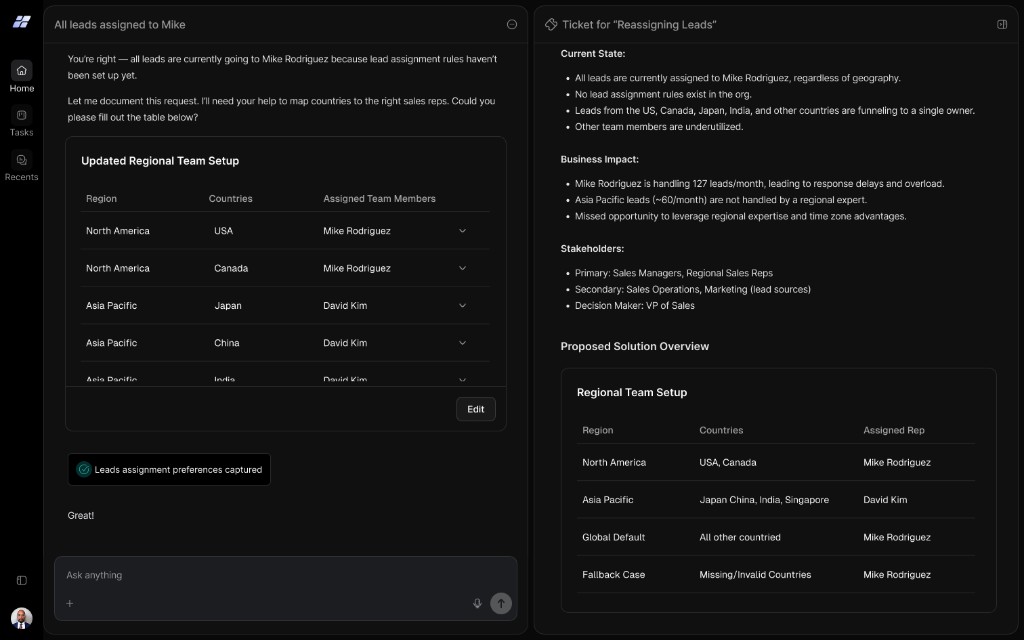Activate the microphone voice input icon
1024x640 pixels.
477,603
